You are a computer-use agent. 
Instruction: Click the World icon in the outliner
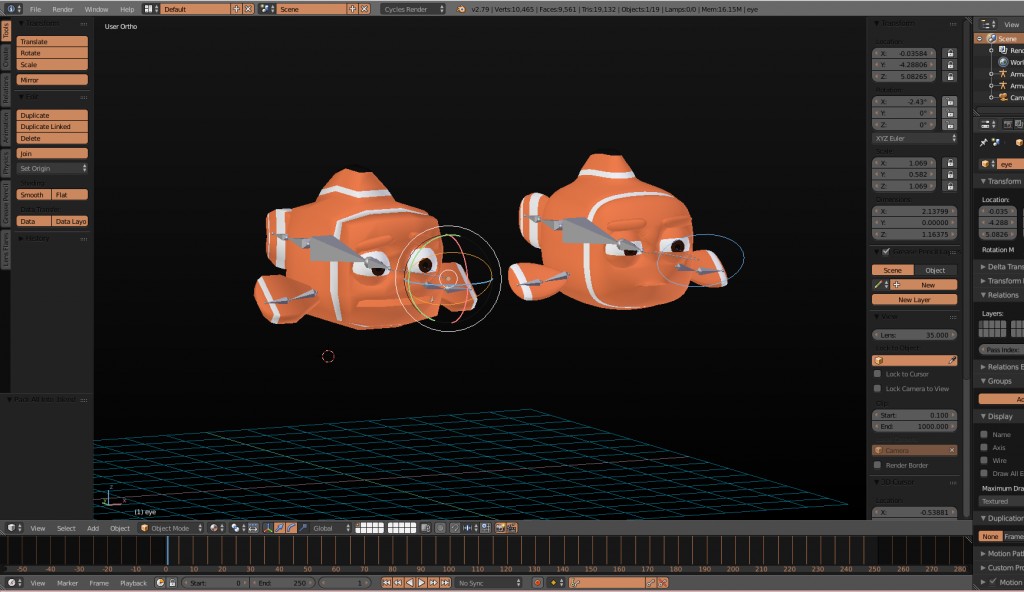[x=1002, y=62]
